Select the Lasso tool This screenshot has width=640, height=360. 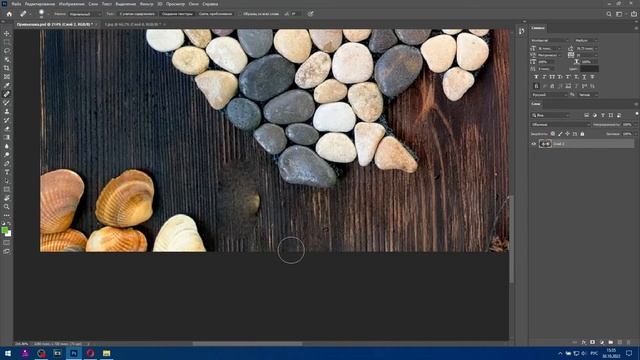tap(7, 51)
